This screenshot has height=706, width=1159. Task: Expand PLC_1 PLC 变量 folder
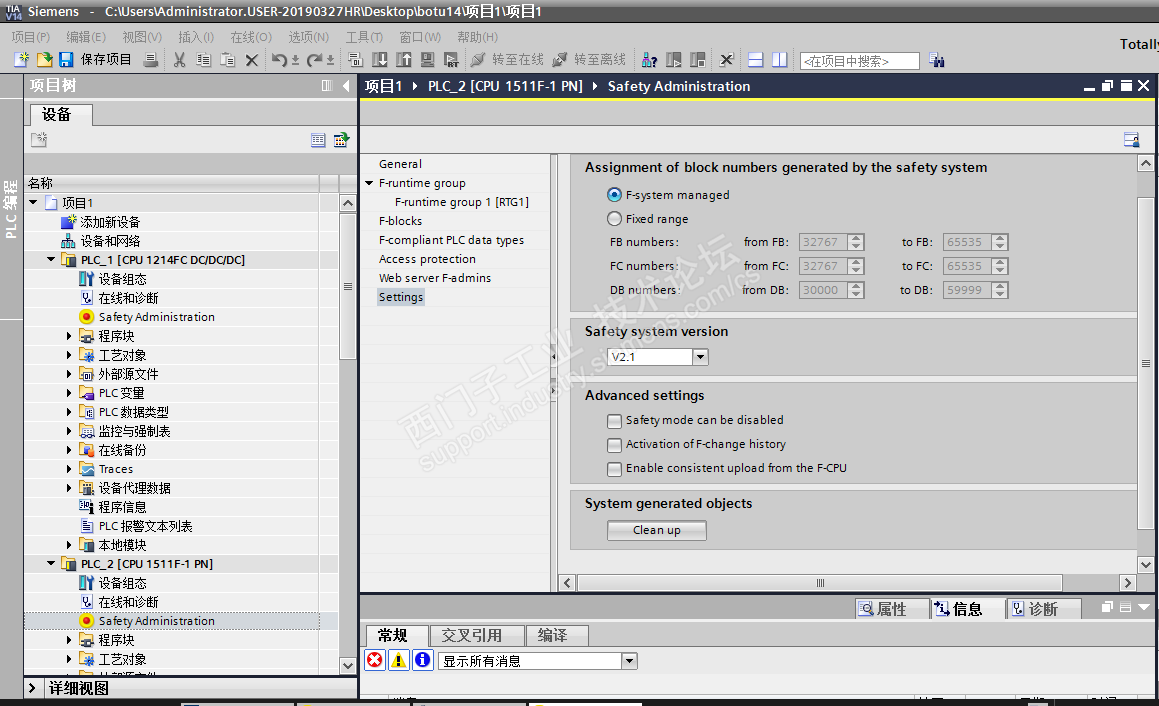(x=69, y=393)
